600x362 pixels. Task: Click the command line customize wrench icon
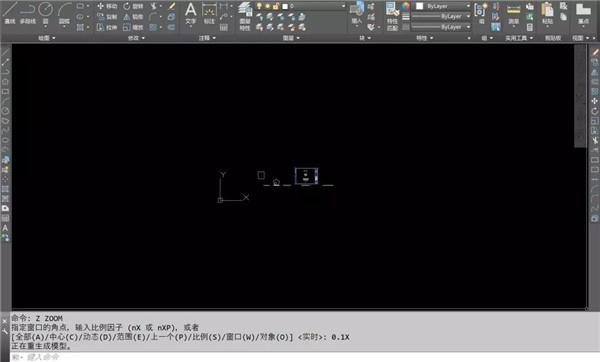click(x=5, y=330)
